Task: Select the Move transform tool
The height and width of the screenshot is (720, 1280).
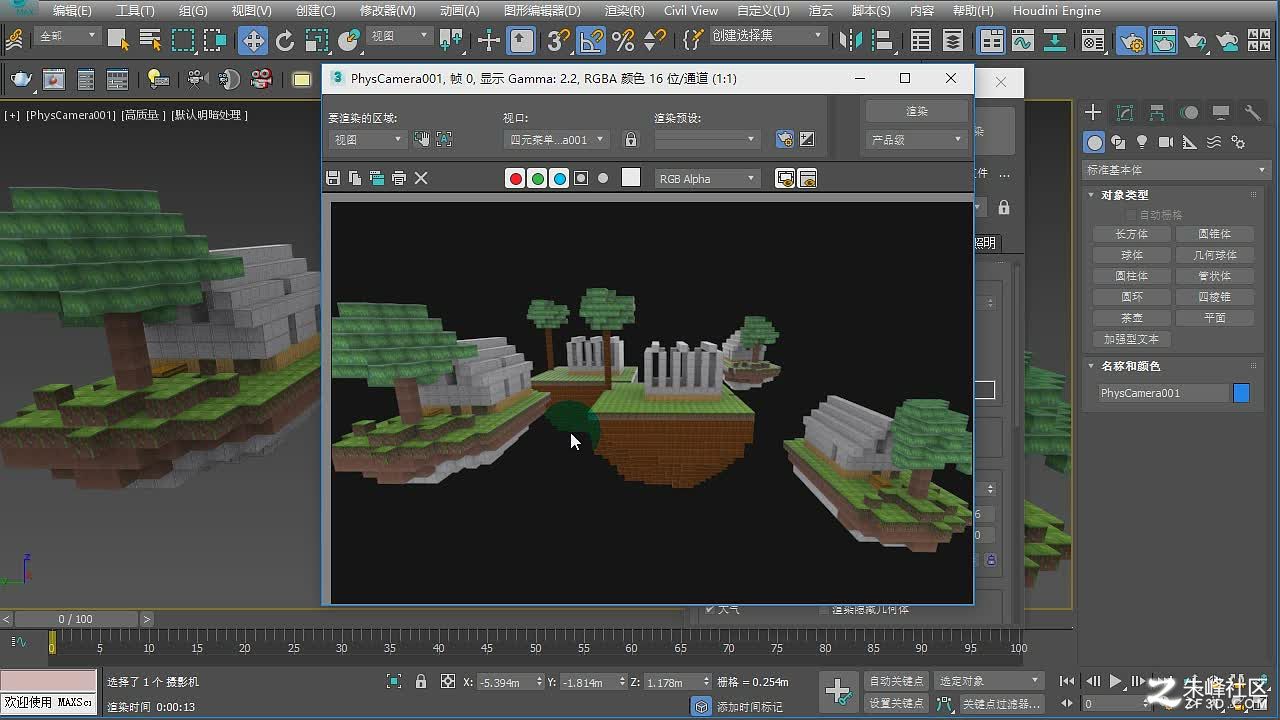Action: (253, 41)
